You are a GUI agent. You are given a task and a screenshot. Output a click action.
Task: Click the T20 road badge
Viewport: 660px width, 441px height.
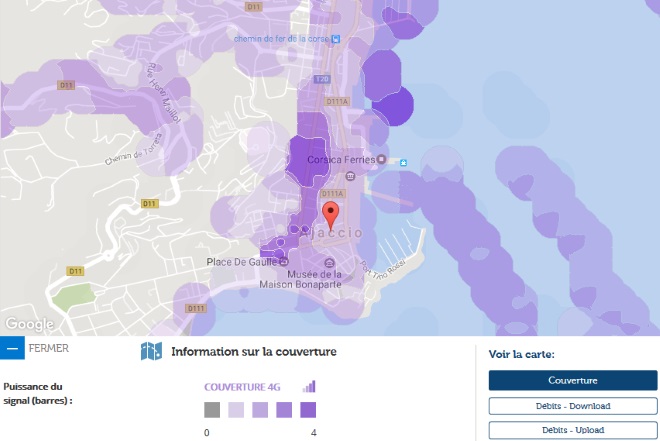(x=322, y=79)
